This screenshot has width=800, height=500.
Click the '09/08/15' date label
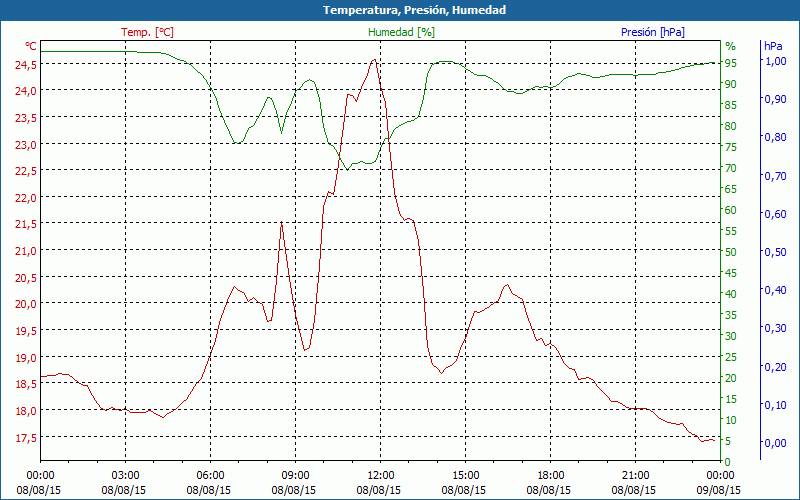click(718, 491)
